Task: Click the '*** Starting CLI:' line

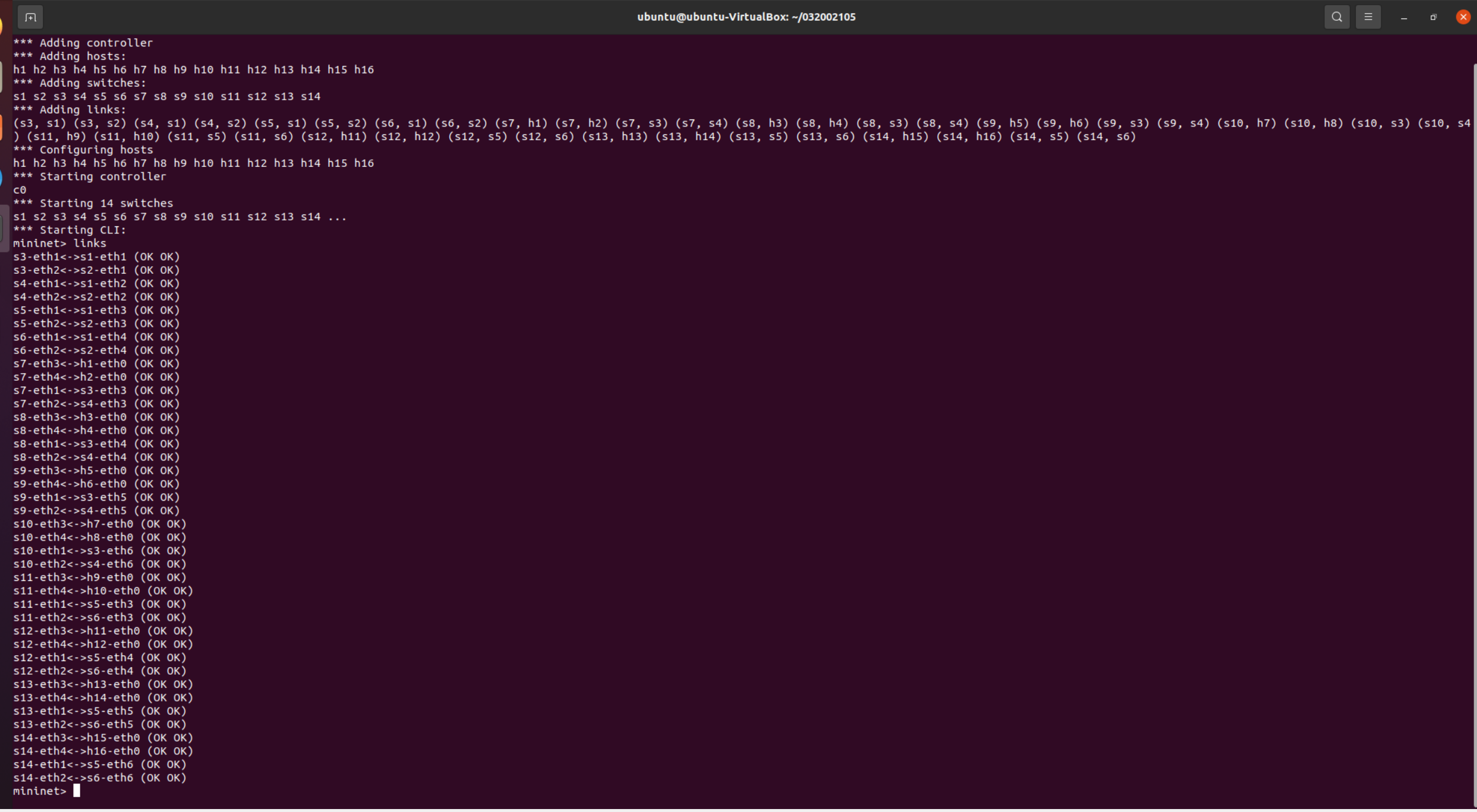Action: 70,230
